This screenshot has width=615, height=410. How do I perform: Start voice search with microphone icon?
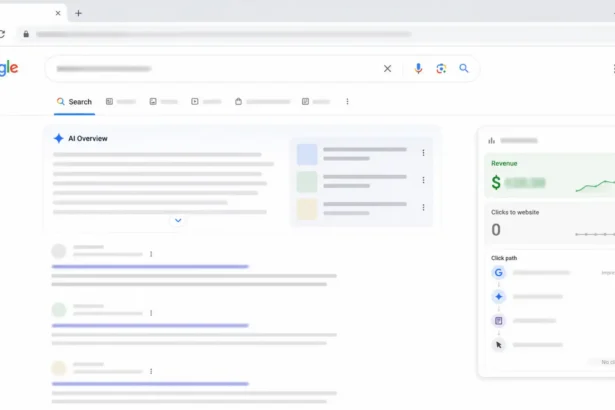[418, 69]
